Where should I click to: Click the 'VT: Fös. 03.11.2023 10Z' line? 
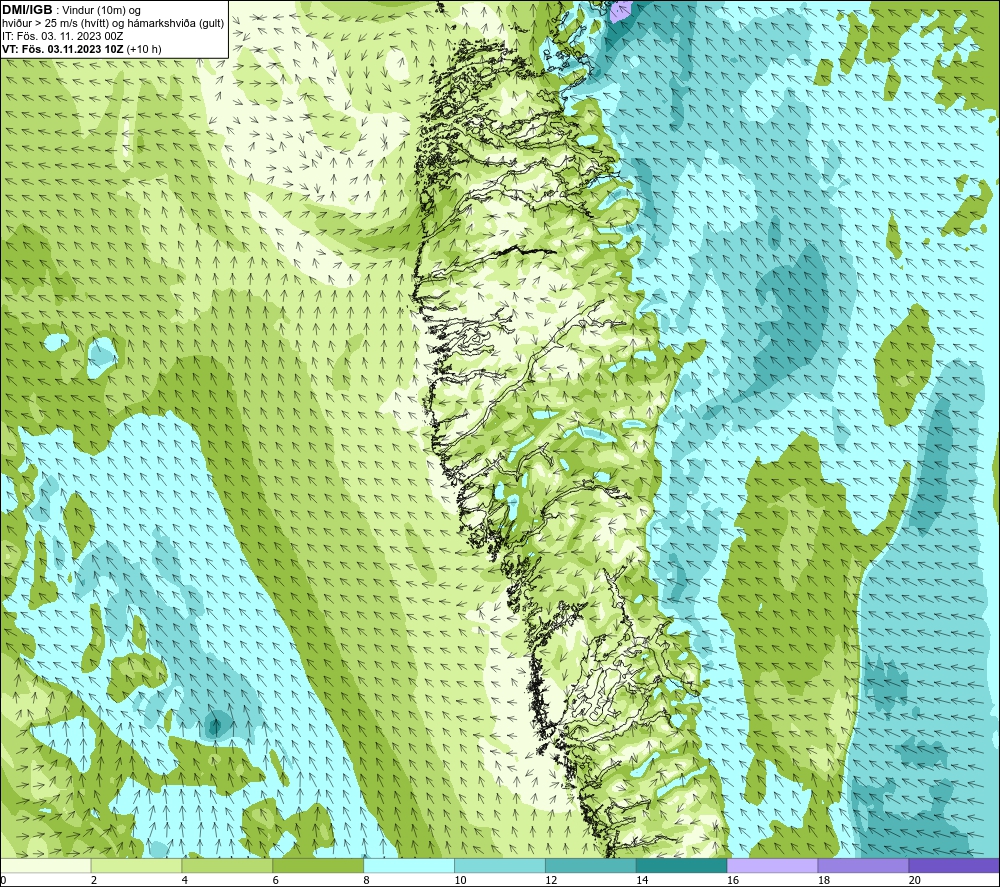click(x=82, y=49)
